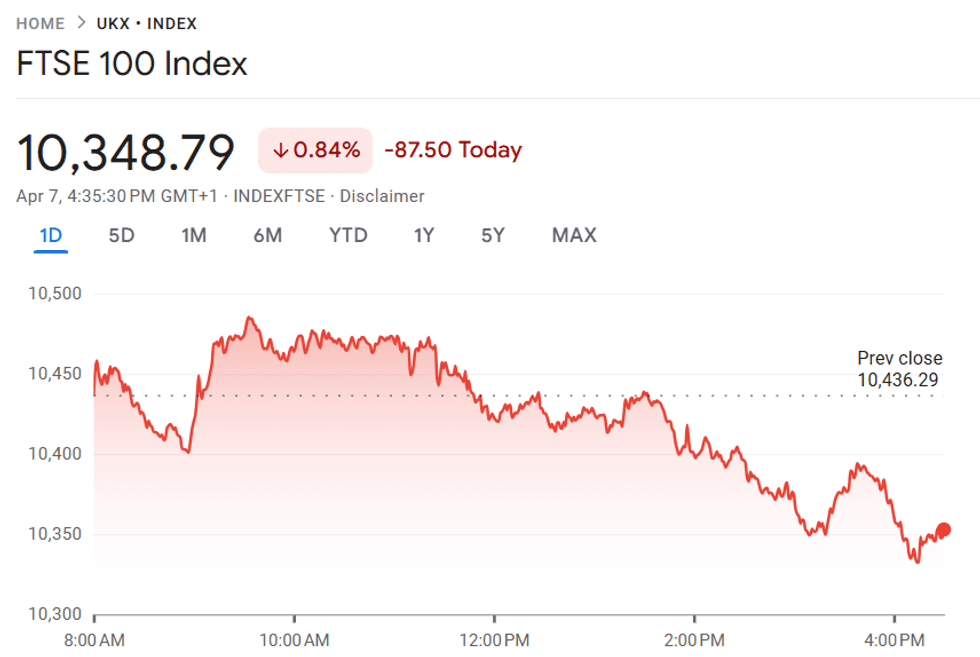Switch to the MAX history view

(573, 235)
